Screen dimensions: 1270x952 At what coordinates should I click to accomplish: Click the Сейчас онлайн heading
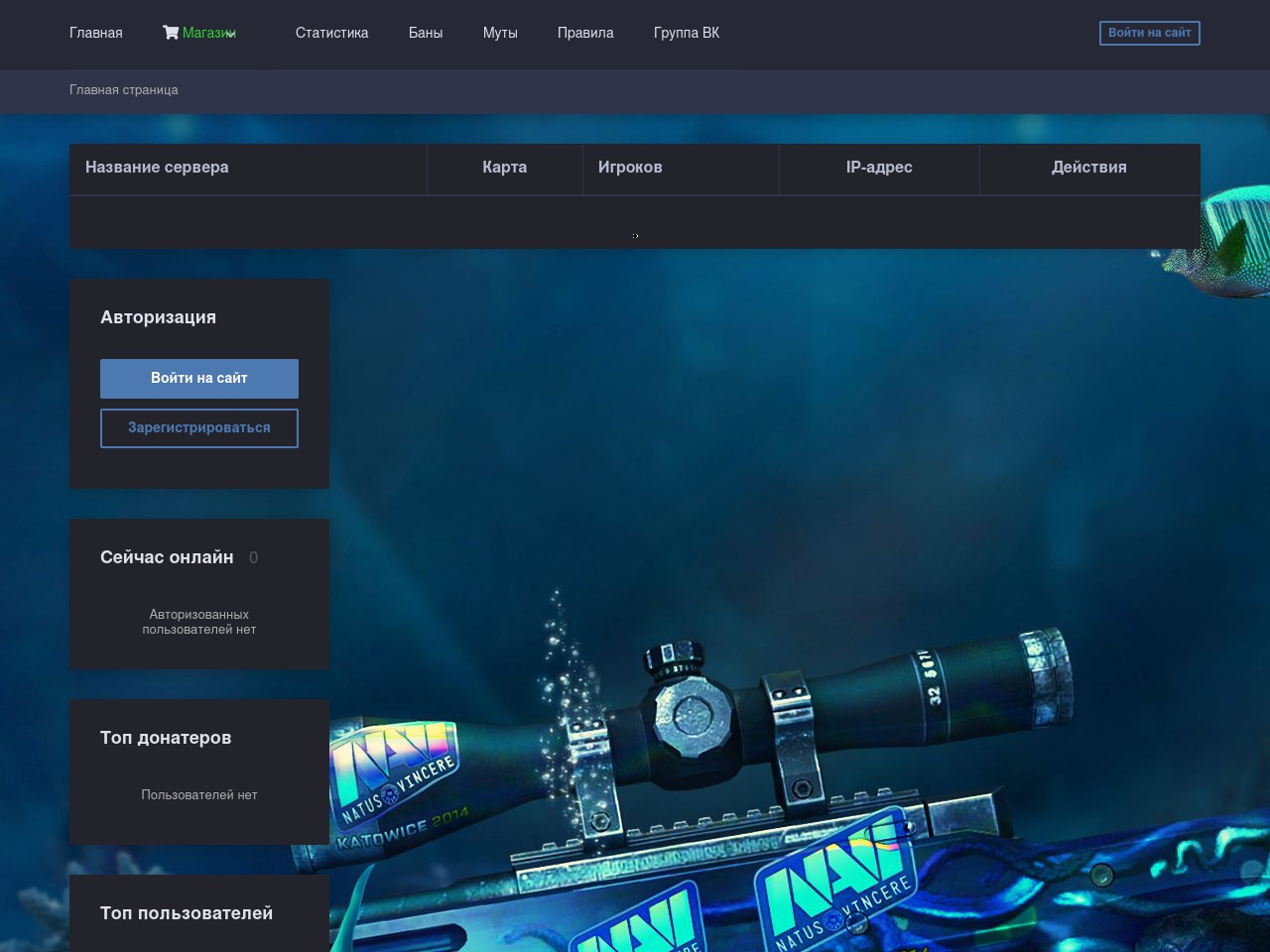pos(167,557)
